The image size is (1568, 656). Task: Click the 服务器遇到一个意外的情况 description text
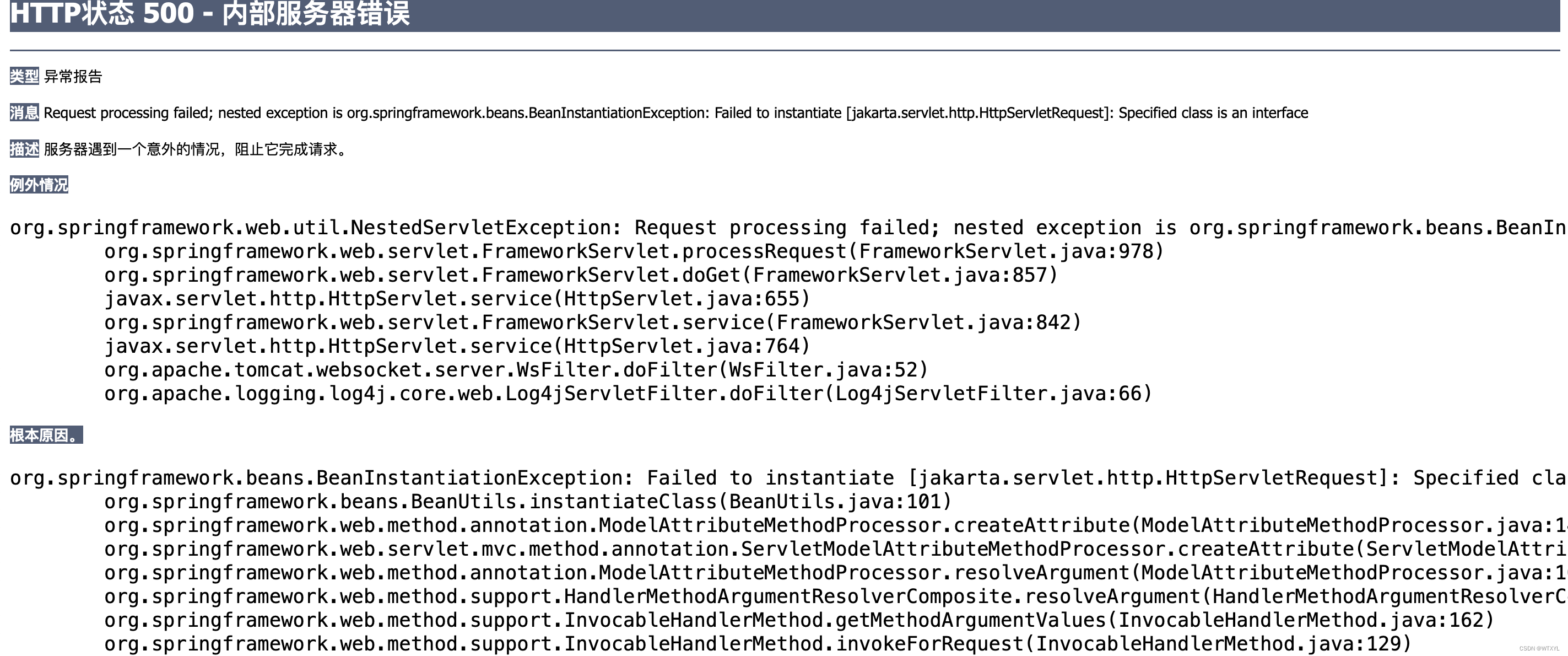(195, 150)
